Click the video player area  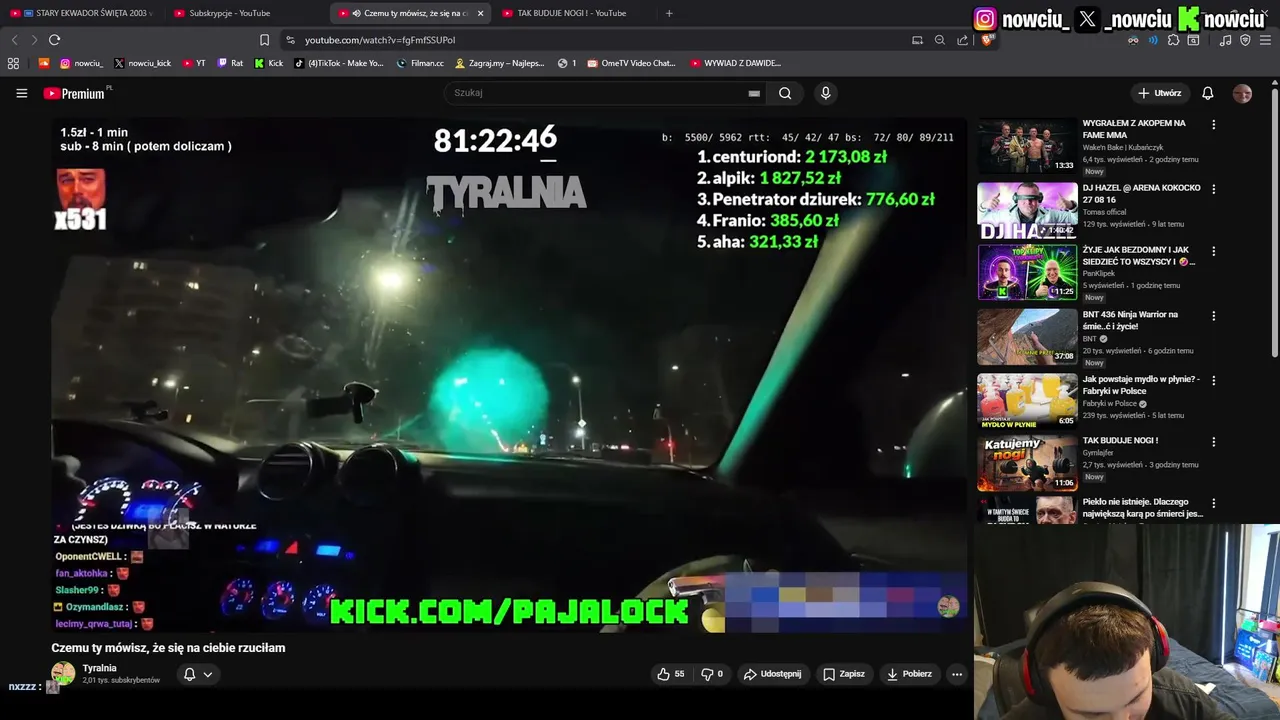(510, 375)
